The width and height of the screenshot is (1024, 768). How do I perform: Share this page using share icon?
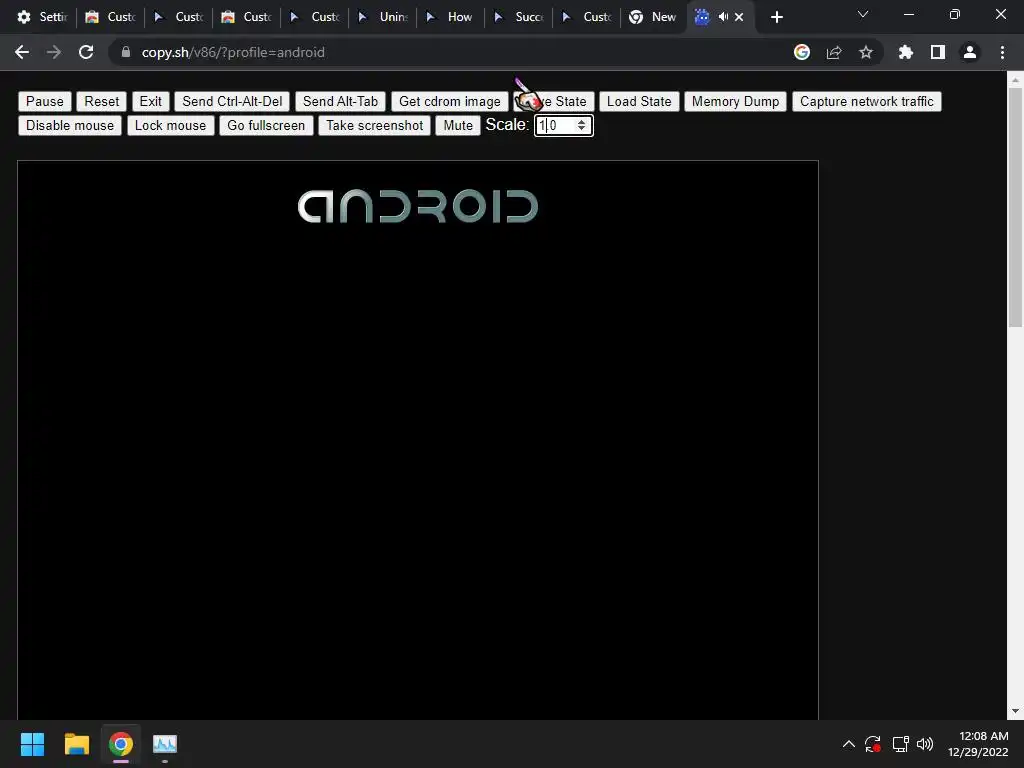pos(834,52)
